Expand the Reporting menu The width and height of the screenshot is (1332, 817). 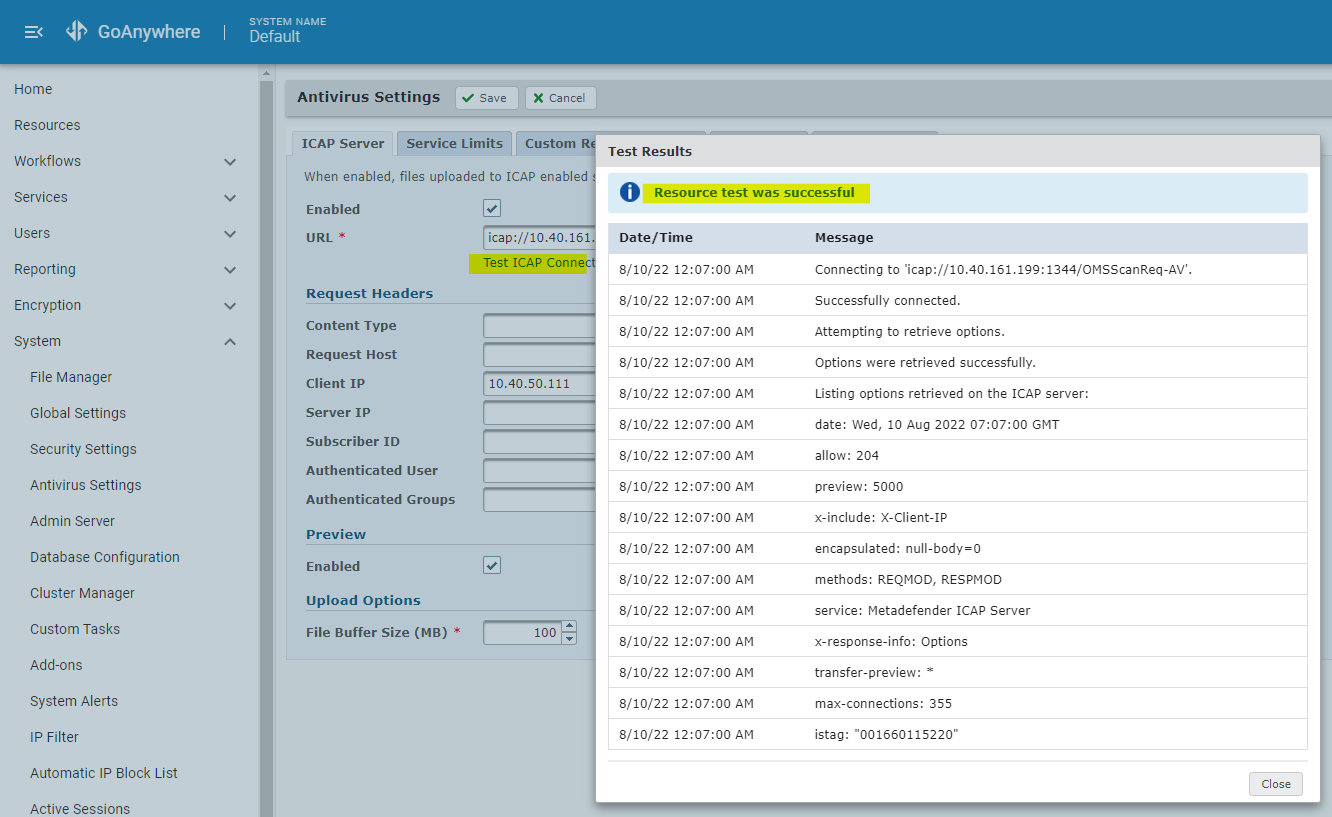click(x=230, y=269)
